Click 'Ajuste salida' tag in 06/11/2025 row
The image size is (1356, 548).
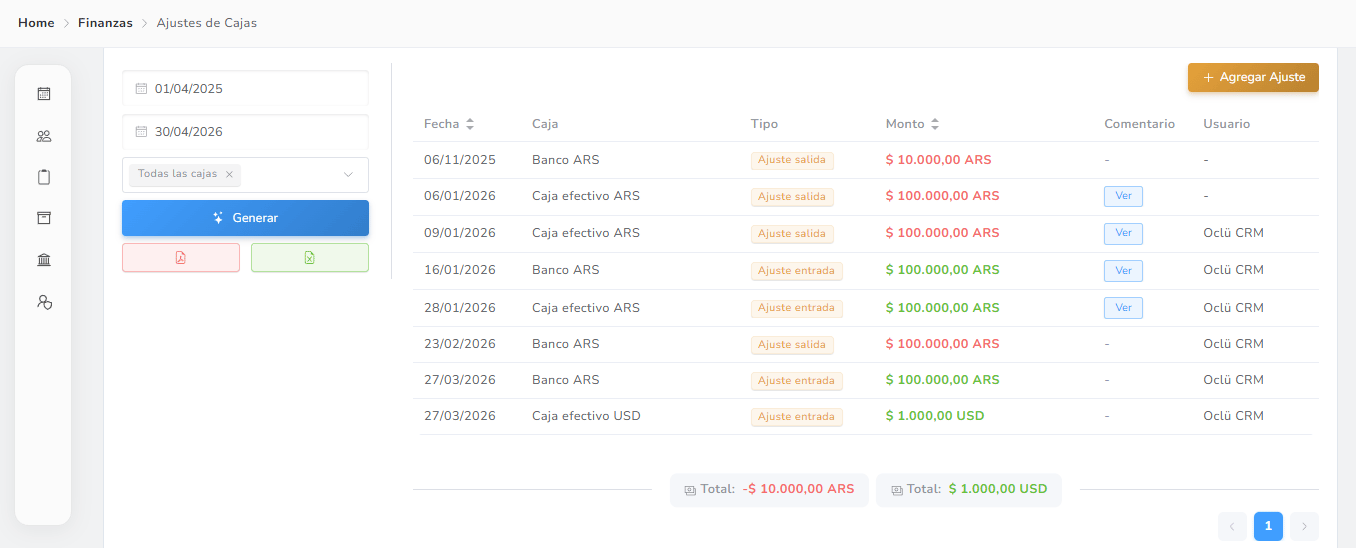[792, 160]
